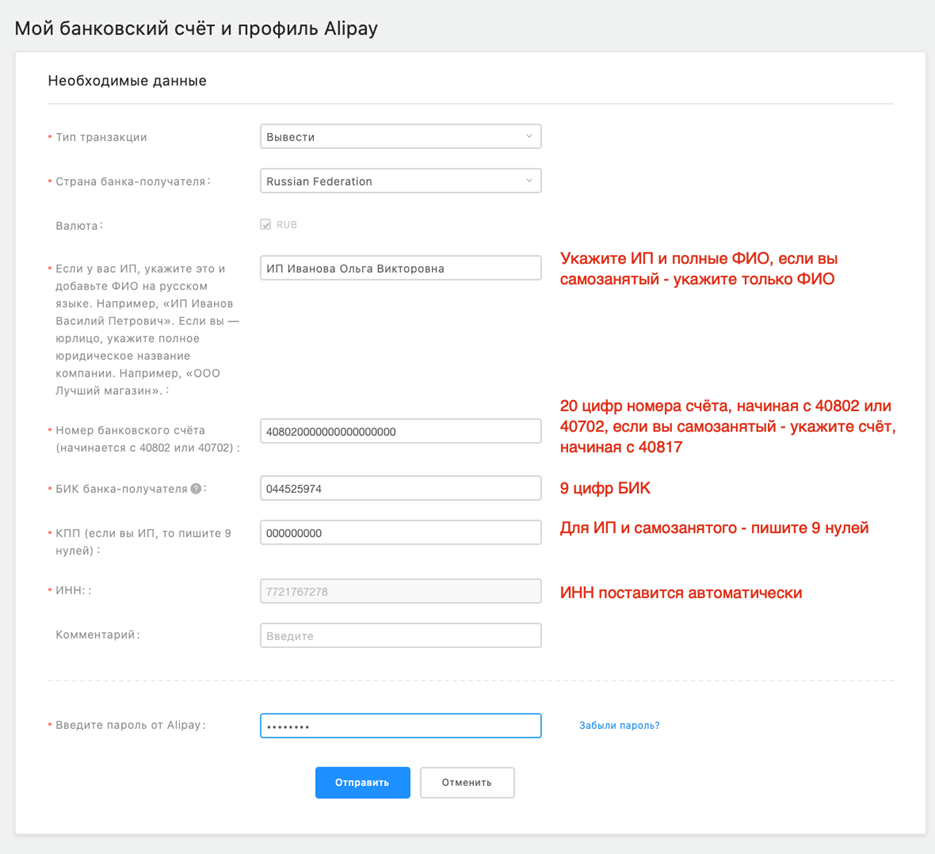Focus the empty Комментарий input field
This screenshot has width=935, height=854.
click(x=400, y=635)
